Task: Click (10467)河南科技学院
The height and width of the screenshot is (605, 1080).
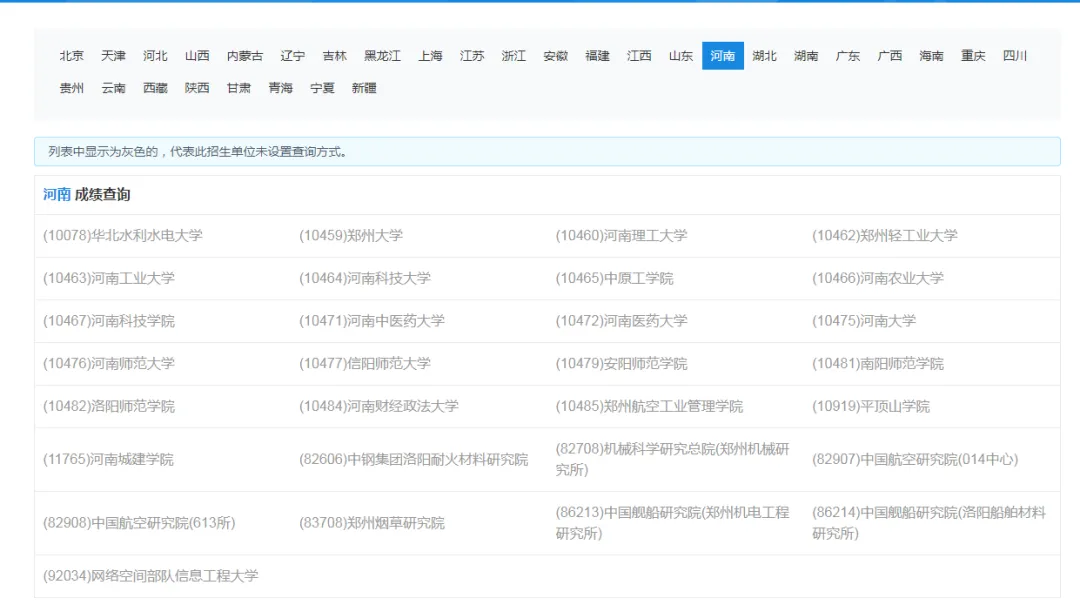Action: pos(109,321)
